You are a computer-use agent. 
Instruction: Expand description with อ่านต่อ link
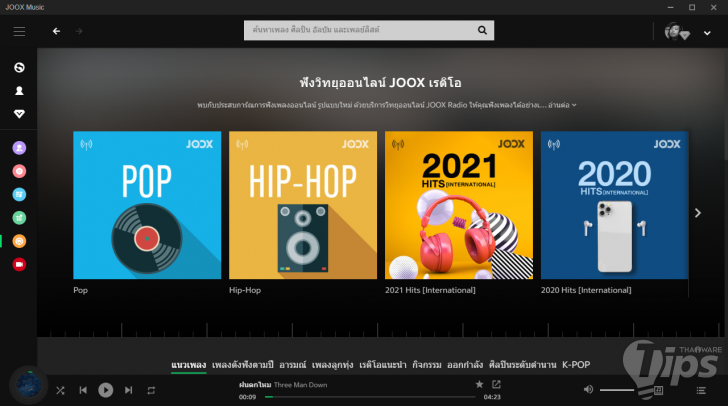[562, 105]
